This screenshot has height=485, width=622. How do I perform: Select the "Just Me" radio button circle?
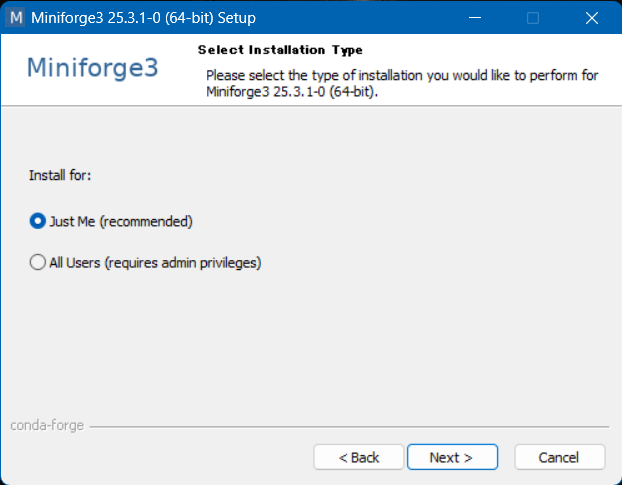[x=38, y=221]
